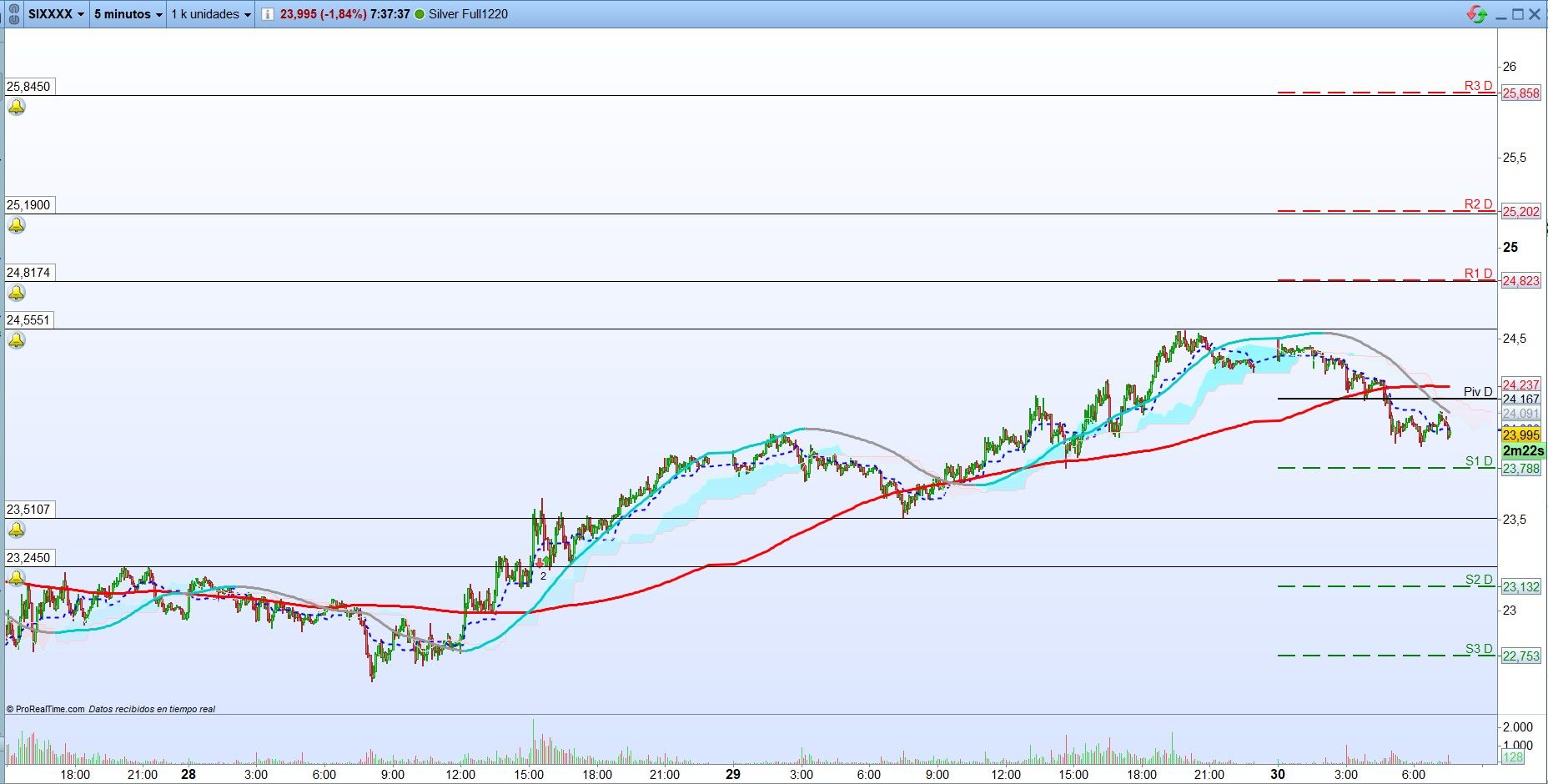Click the alert bell under 24,8174
The height and width of the screenshot is (784, 1548).
tap(17, 293)
